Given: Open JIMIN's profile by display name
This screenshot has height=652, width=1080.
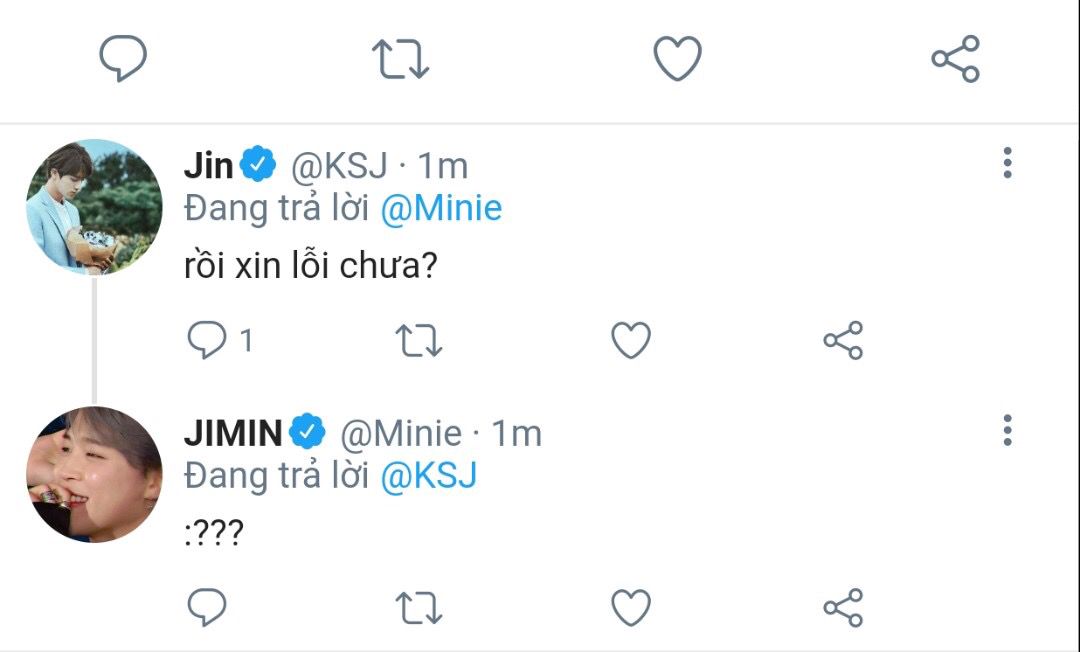Looking at the screenshot, I should pos(232,433).
